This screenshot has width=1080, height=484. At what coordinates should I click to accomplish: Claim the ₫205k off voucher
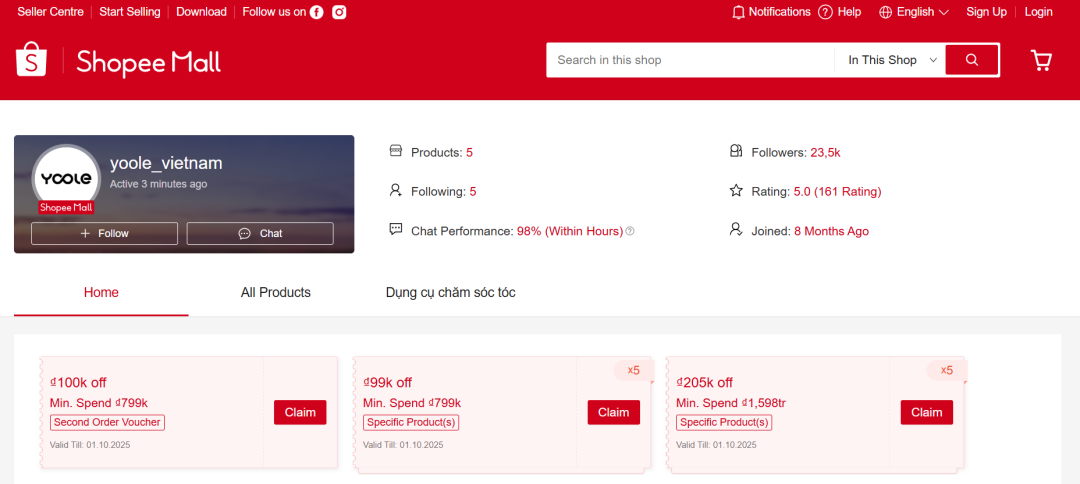pos(927,412)
